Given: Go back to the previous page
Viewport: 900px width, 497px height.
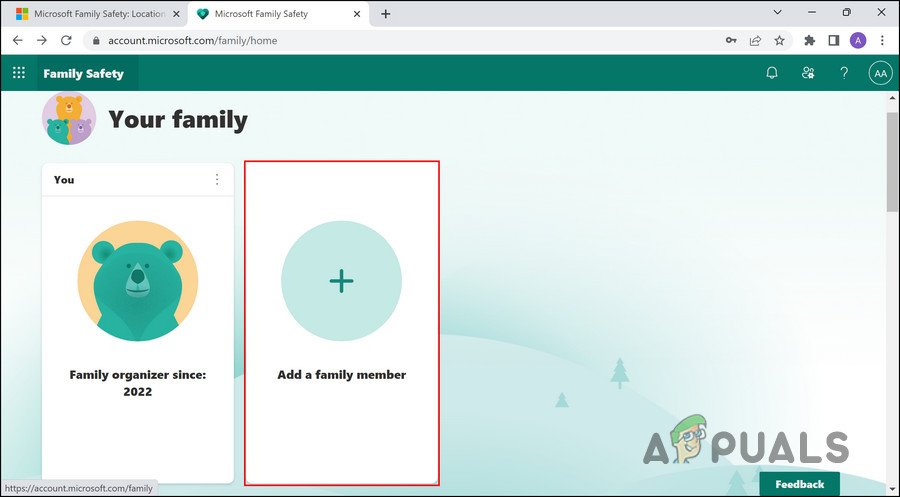Looking at the screenshot, I should click(18, 40).
